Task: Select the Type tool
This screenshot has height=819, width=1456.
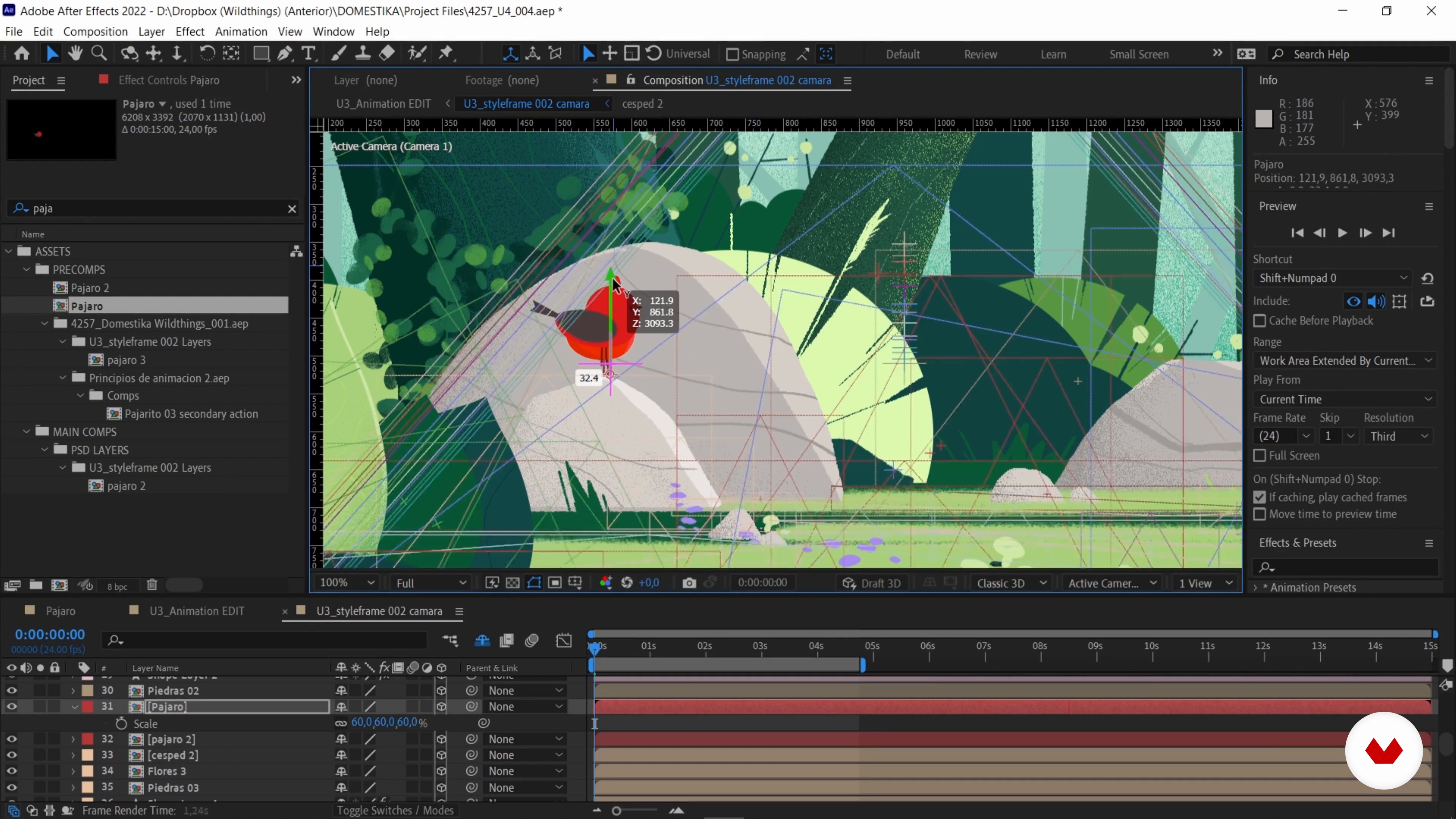Action: coord(308,54)
